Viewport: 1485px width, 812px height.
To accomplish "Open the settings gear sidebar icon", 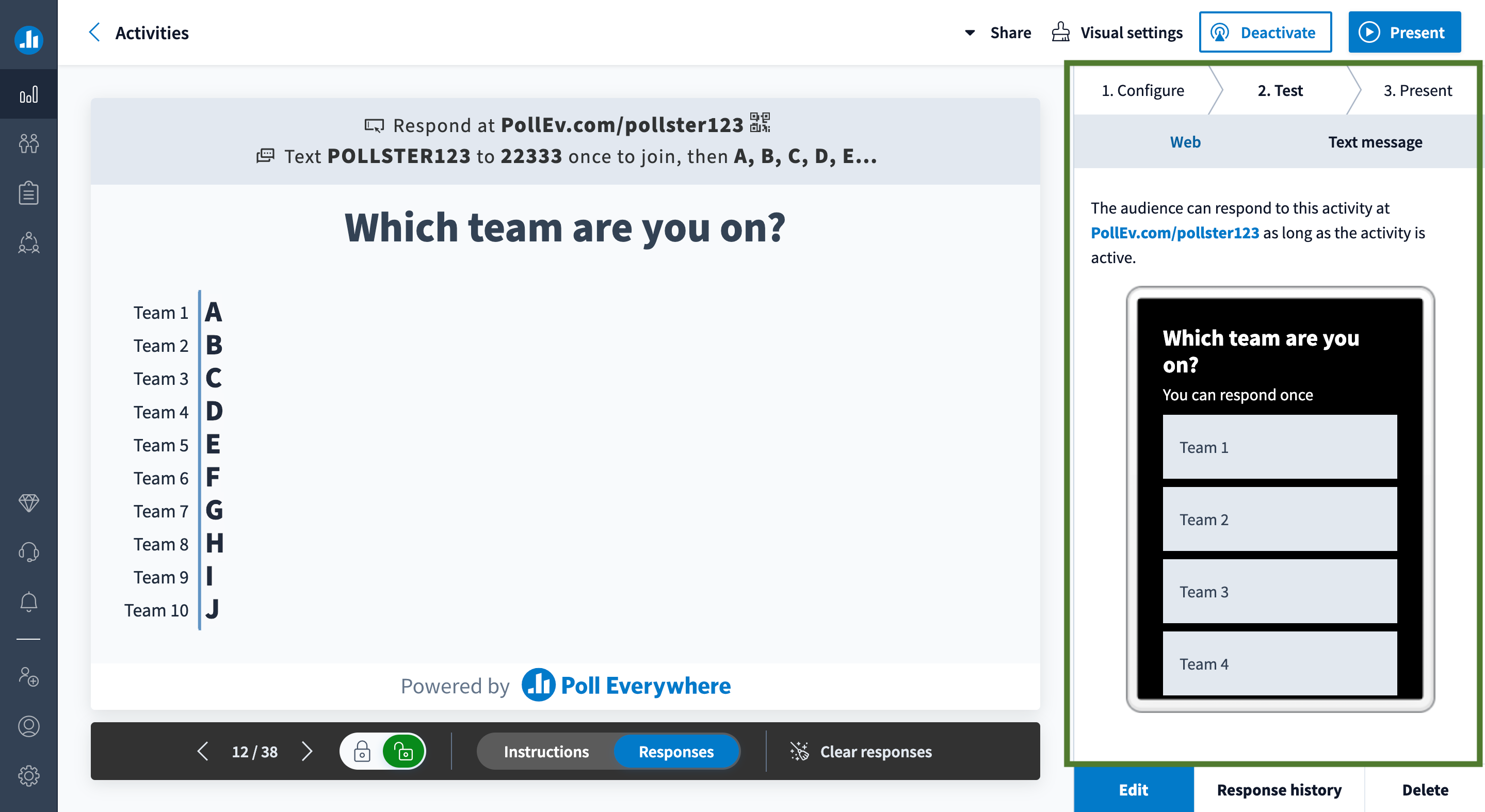I will pos(29,776).
